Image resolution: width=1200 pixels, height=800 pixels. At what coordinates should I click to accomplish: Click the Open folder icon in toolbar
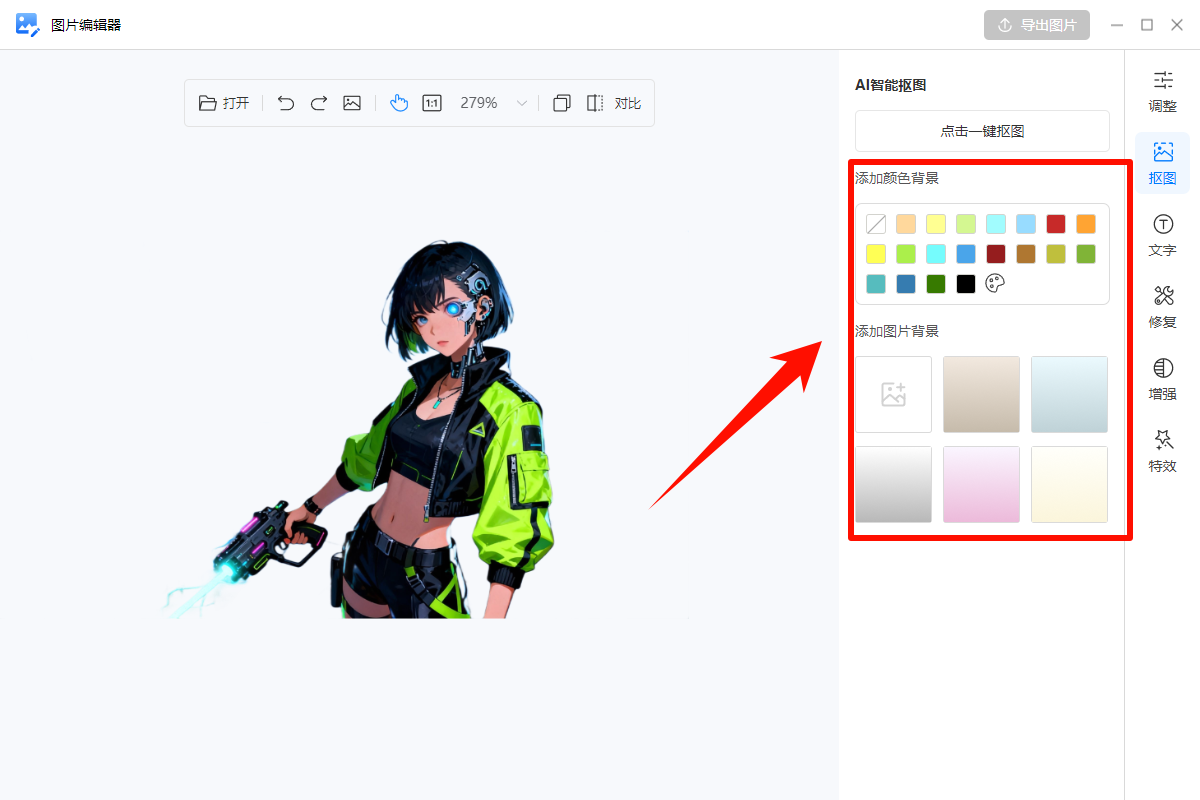coord(208,103)
